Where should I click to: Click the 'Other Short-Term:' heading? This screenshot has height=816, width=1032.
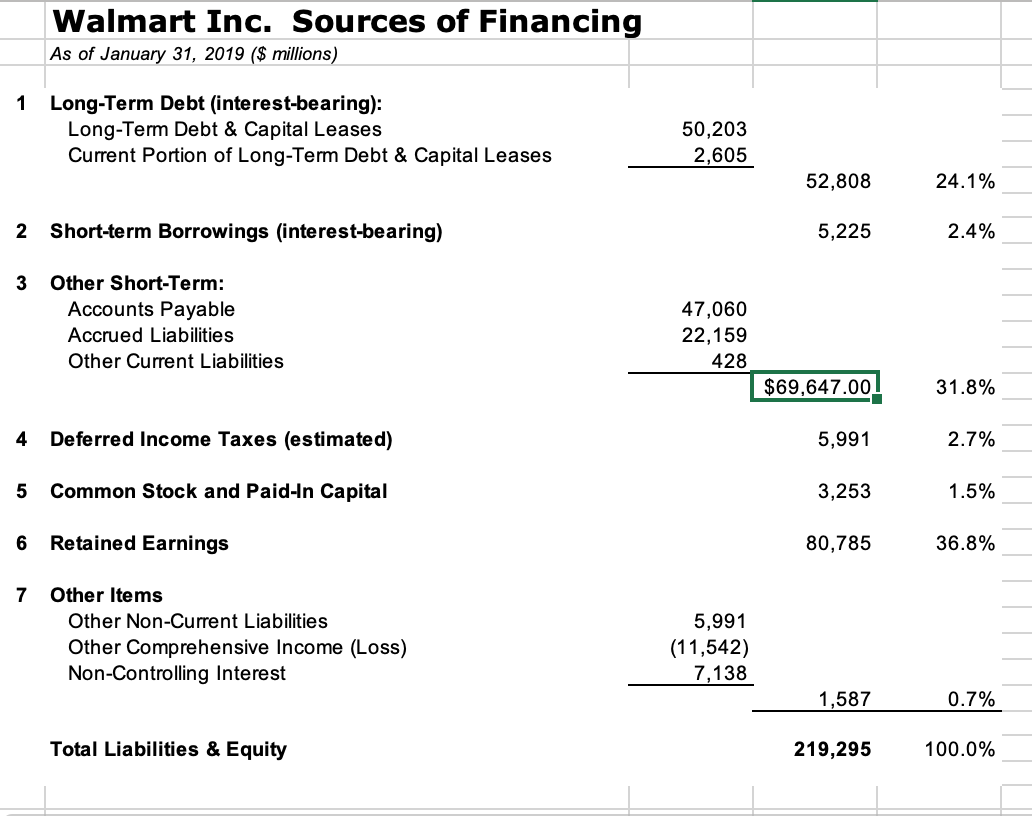(x=137, y=283)
